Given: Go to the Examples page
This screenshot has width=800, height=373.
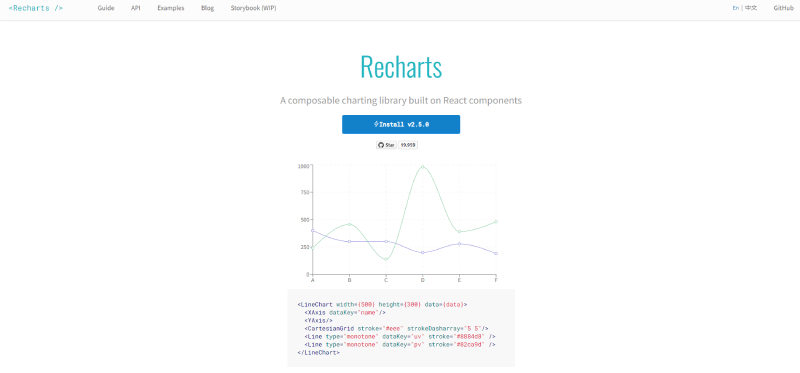Looking at the screenshot, I should pos(171,8).
